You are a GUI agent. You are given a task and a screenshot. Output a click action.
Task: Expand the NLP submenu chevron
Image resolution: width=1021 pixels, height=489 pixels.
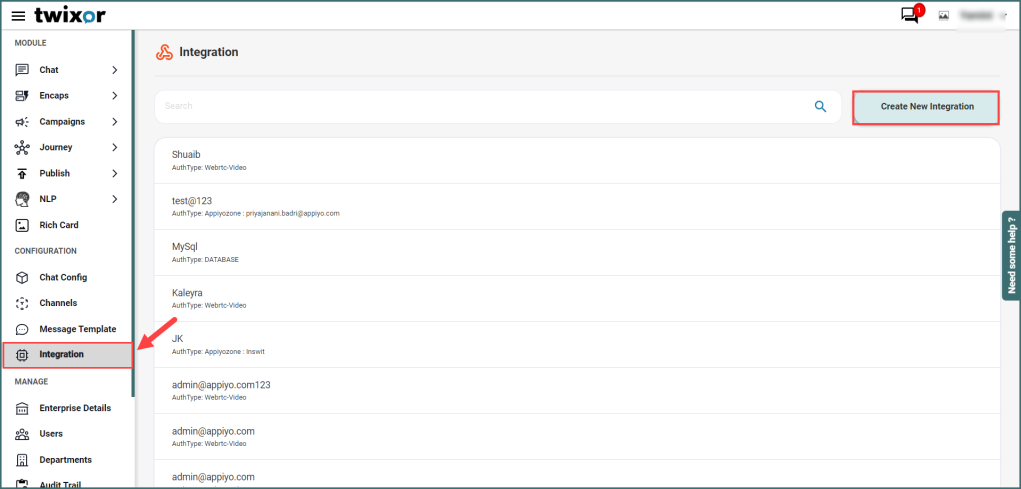115,199
